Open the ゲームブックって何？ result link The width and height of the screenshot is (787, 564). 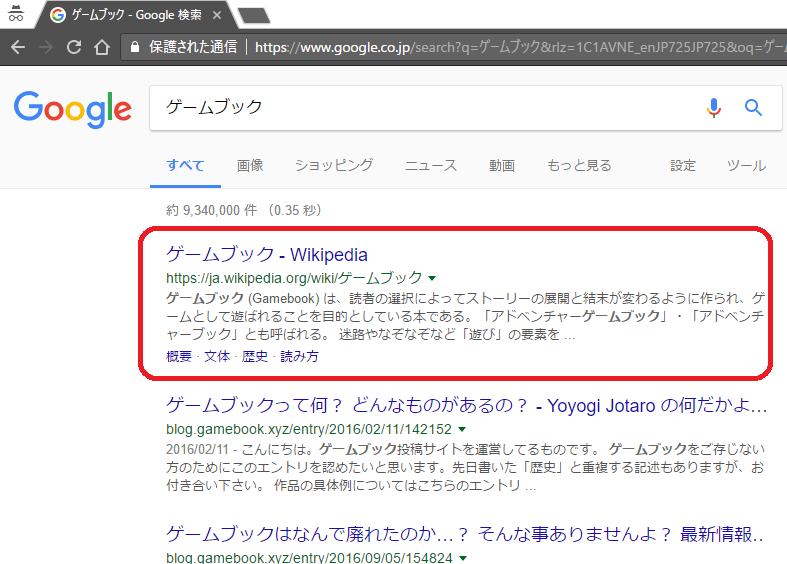[x=466, y=405]
